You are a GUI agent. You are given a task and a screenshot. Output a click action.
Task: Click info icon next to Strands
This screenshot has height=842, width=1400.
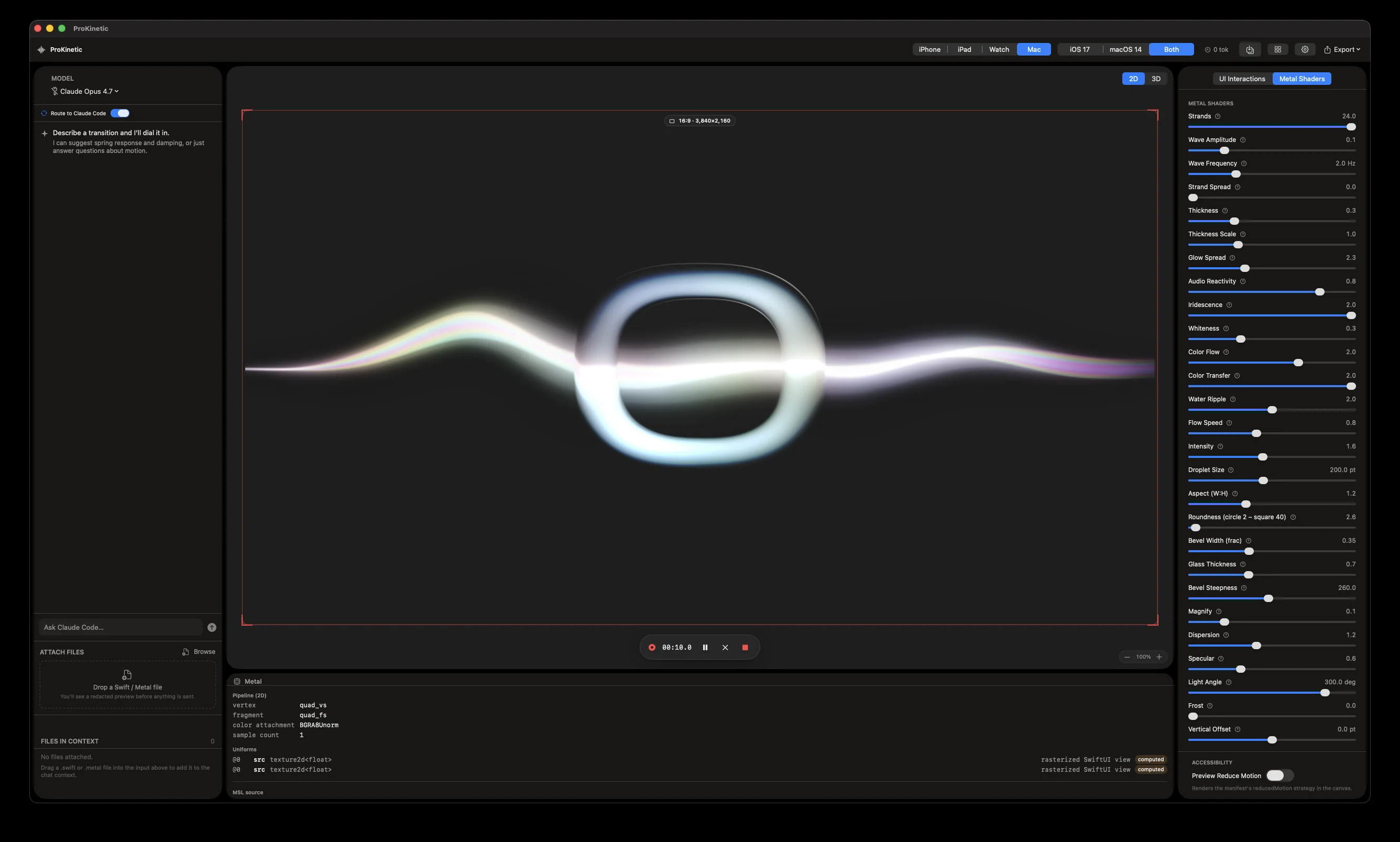1217,116
